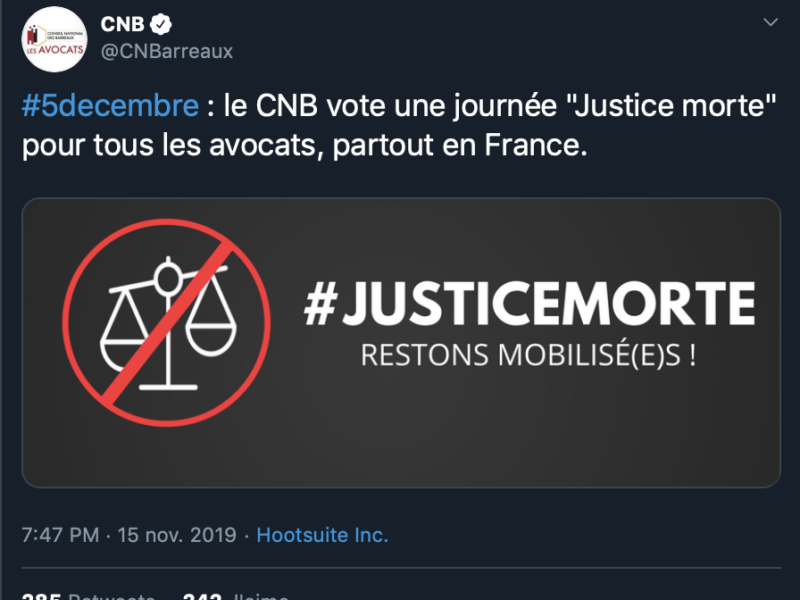Click the 15 nov. 2019 date
This screenshot has height=600, width=800.
pyautogui.click(x=176, y=534)
